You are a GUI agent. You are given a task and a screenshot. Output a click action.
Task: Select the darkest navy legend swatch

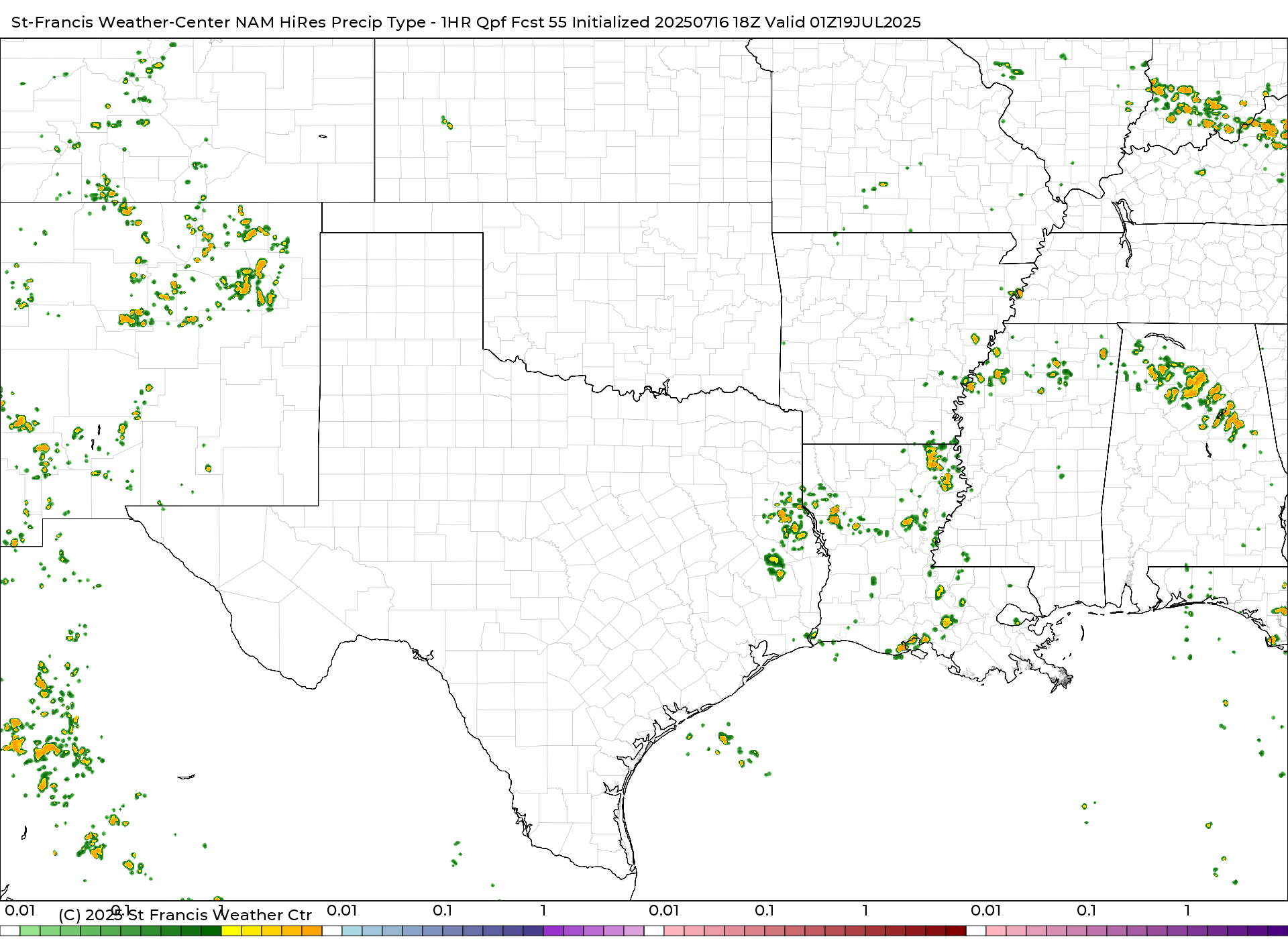tap(533, 931)
